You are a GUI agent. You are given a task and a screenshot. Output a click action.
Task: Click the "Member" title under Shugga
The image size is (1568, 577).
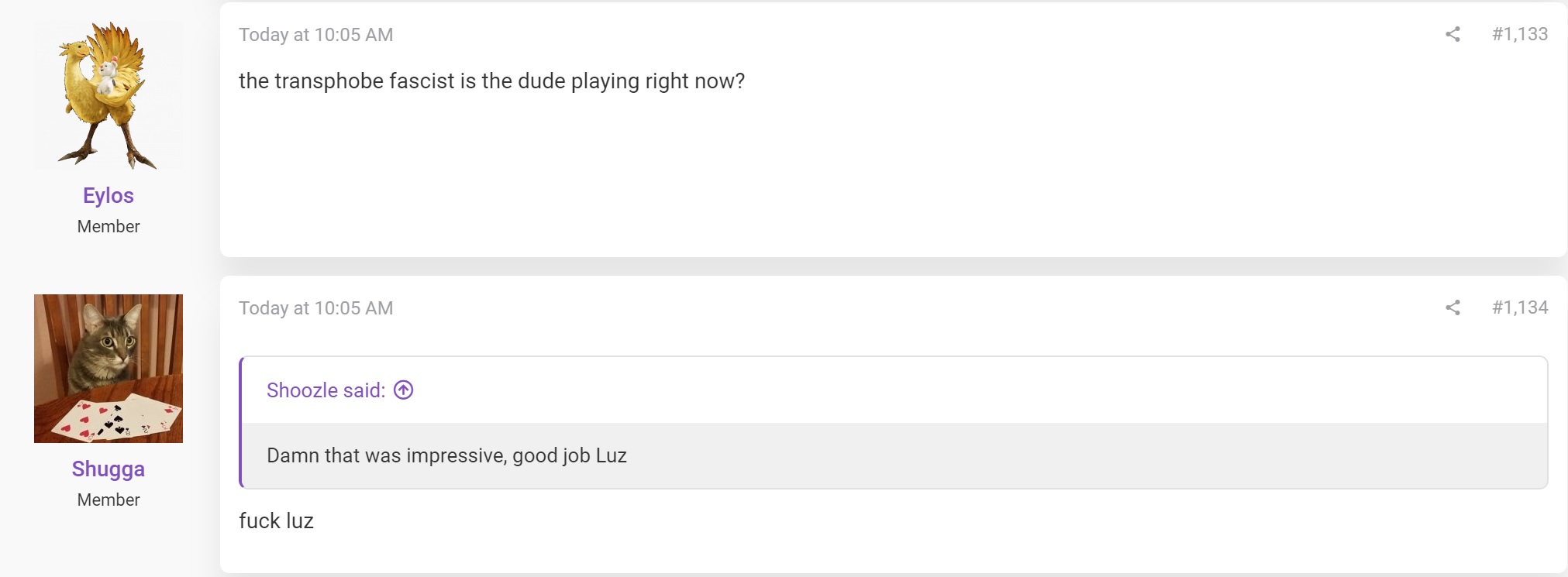click(x=109, y=500)
